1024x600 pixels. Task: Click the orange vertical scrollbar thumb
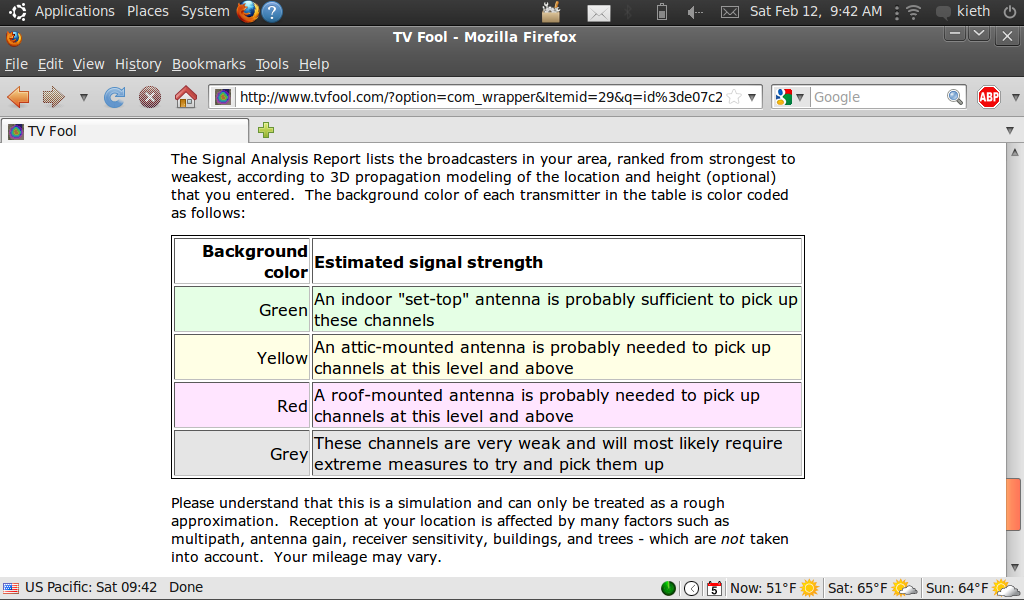(1014, 505)
